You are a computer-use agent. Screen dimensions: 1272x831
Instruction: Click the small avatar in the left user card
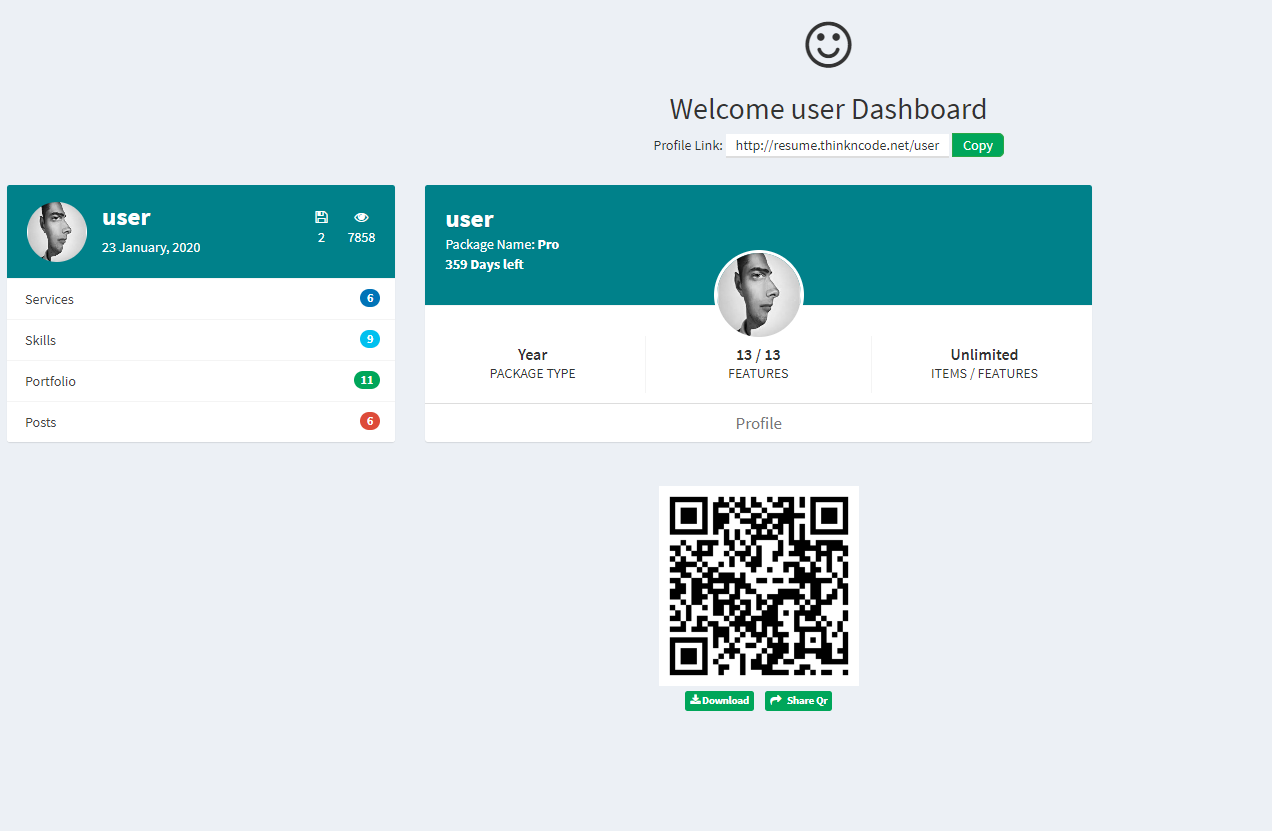pos(57,232)
